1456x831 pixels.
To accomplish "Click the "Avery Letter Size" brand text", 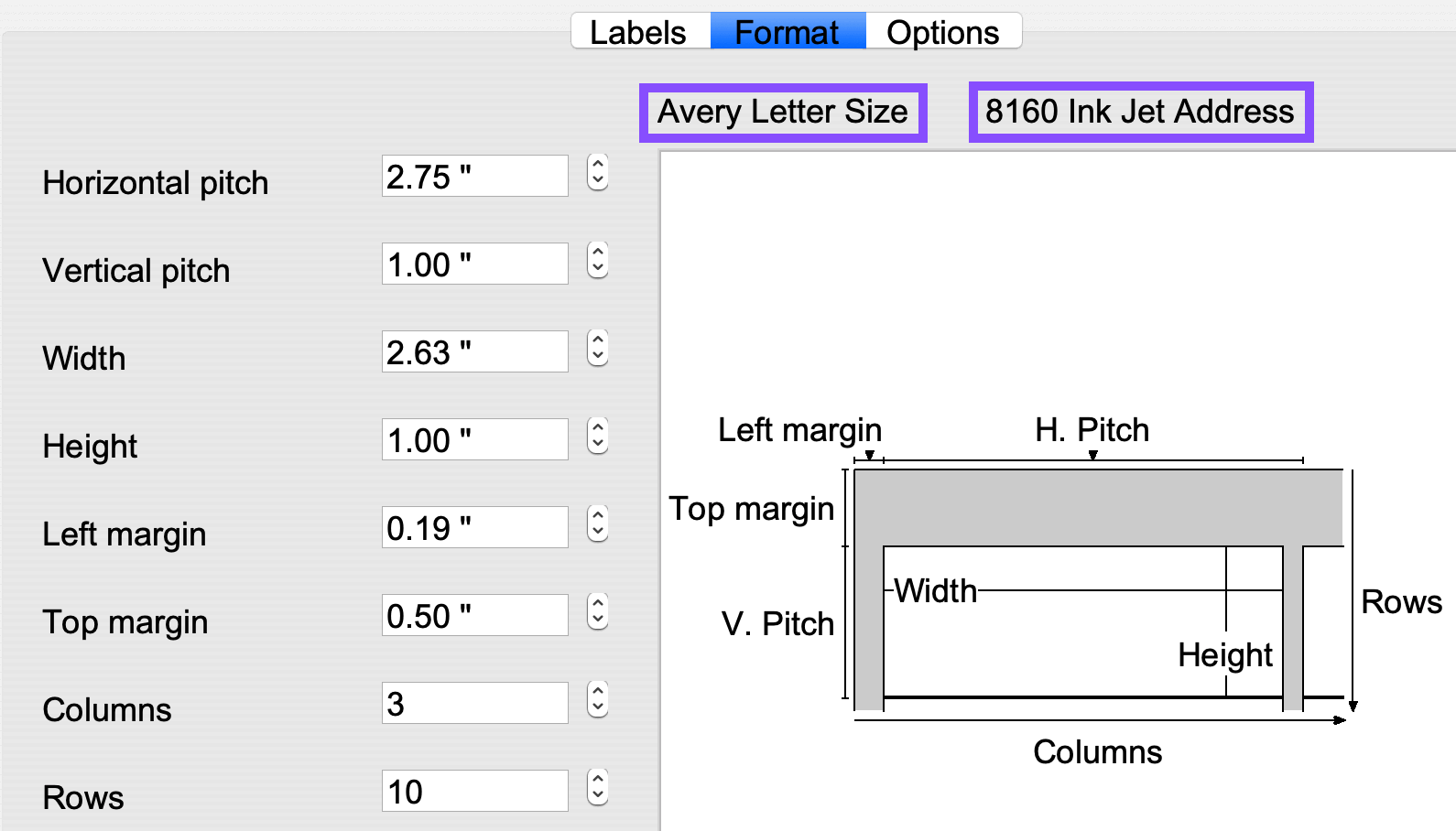I will (x=783, y=112).
